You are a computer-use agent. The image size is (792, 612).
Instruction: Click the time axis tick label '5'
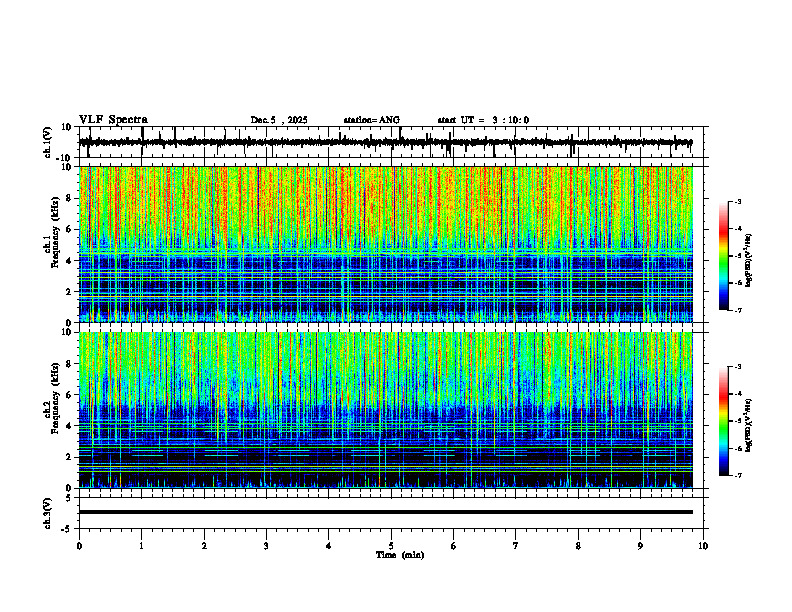(391, 546)
